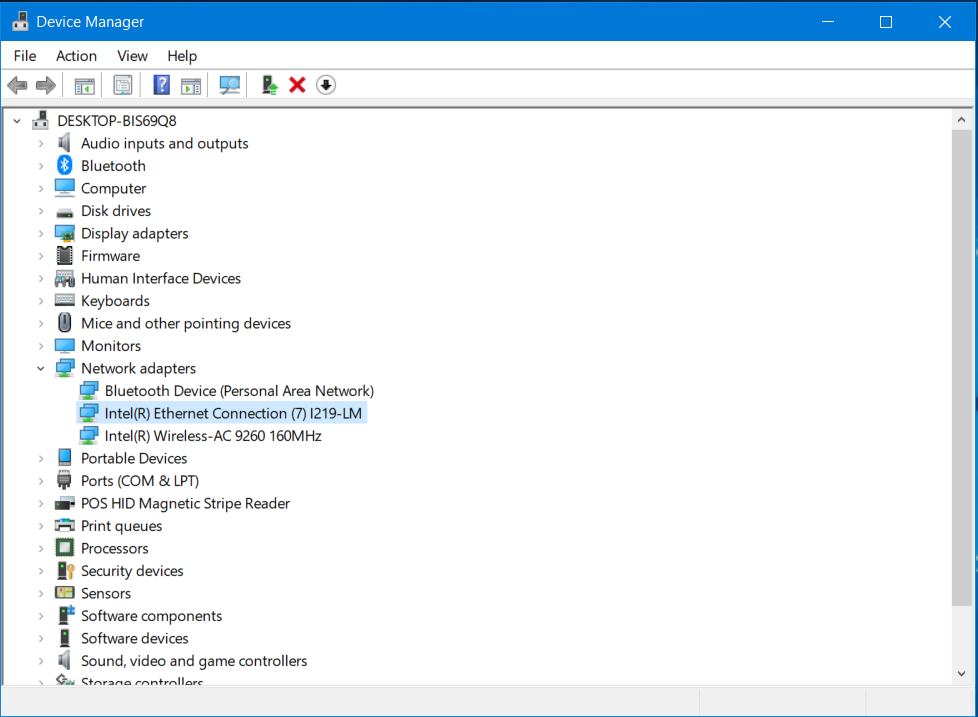Click the Disable device down-arrow icon
This screenshot has height=717, width=978.
click(x=326, y=85)
